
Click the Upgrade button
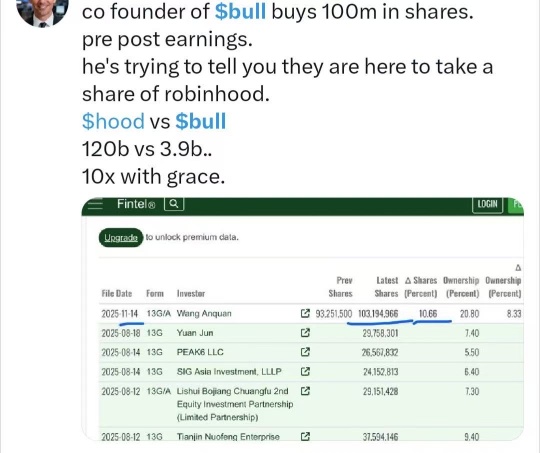point(121,238)
